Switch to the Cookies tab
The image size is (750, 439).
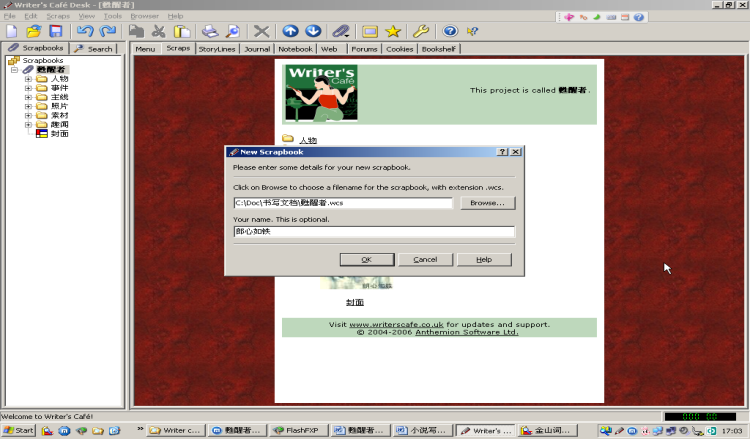(x=399, y=49)
